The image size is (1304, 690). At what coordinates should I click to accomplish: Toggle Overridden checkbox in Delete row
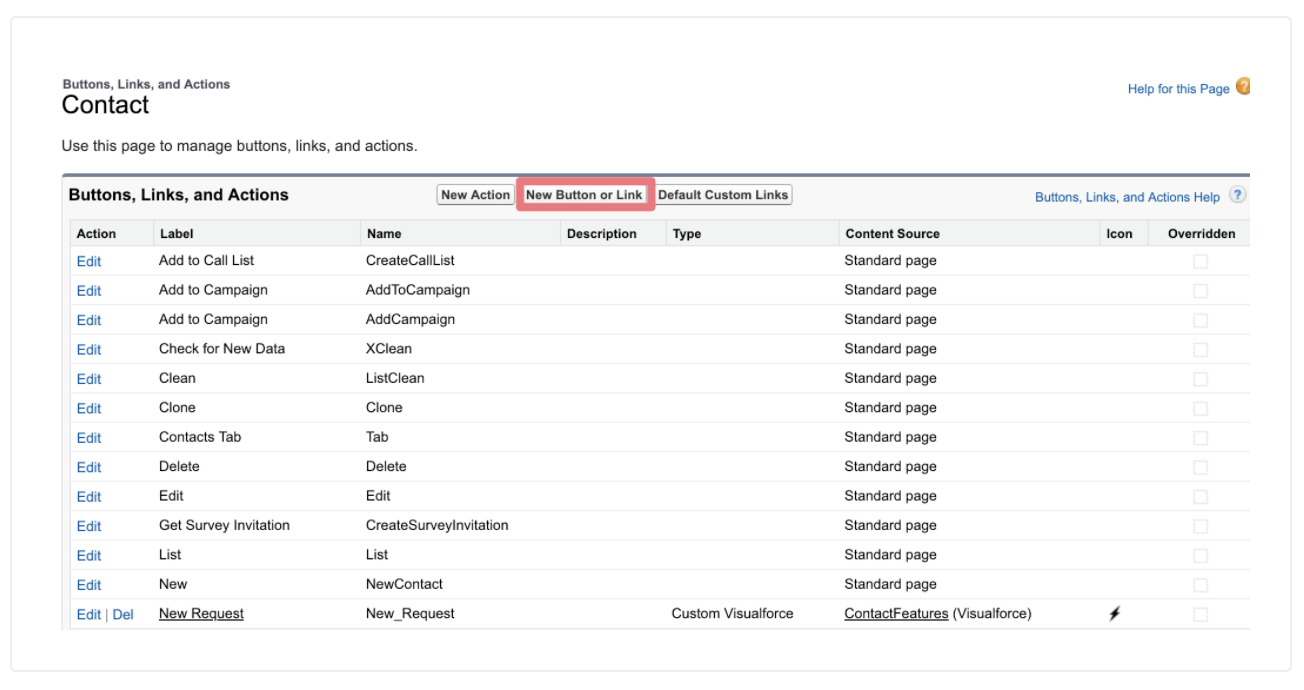pyautogui.click(x=1200, y=467)
